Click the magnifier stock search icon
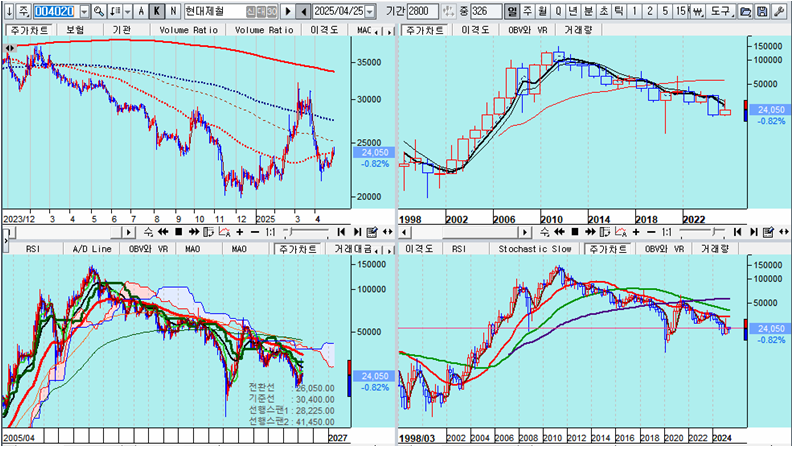Viewport: 794px width, 449px height. click(x=99, y=11)
